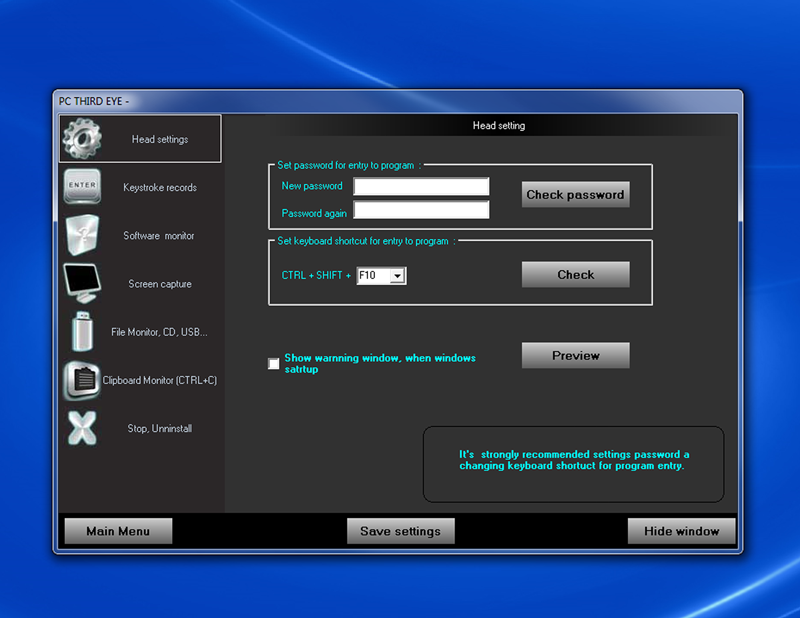Expand the F10 shortcut key dropdown
The width and height of the screenshot is (800, 618).
coord(397,276)
